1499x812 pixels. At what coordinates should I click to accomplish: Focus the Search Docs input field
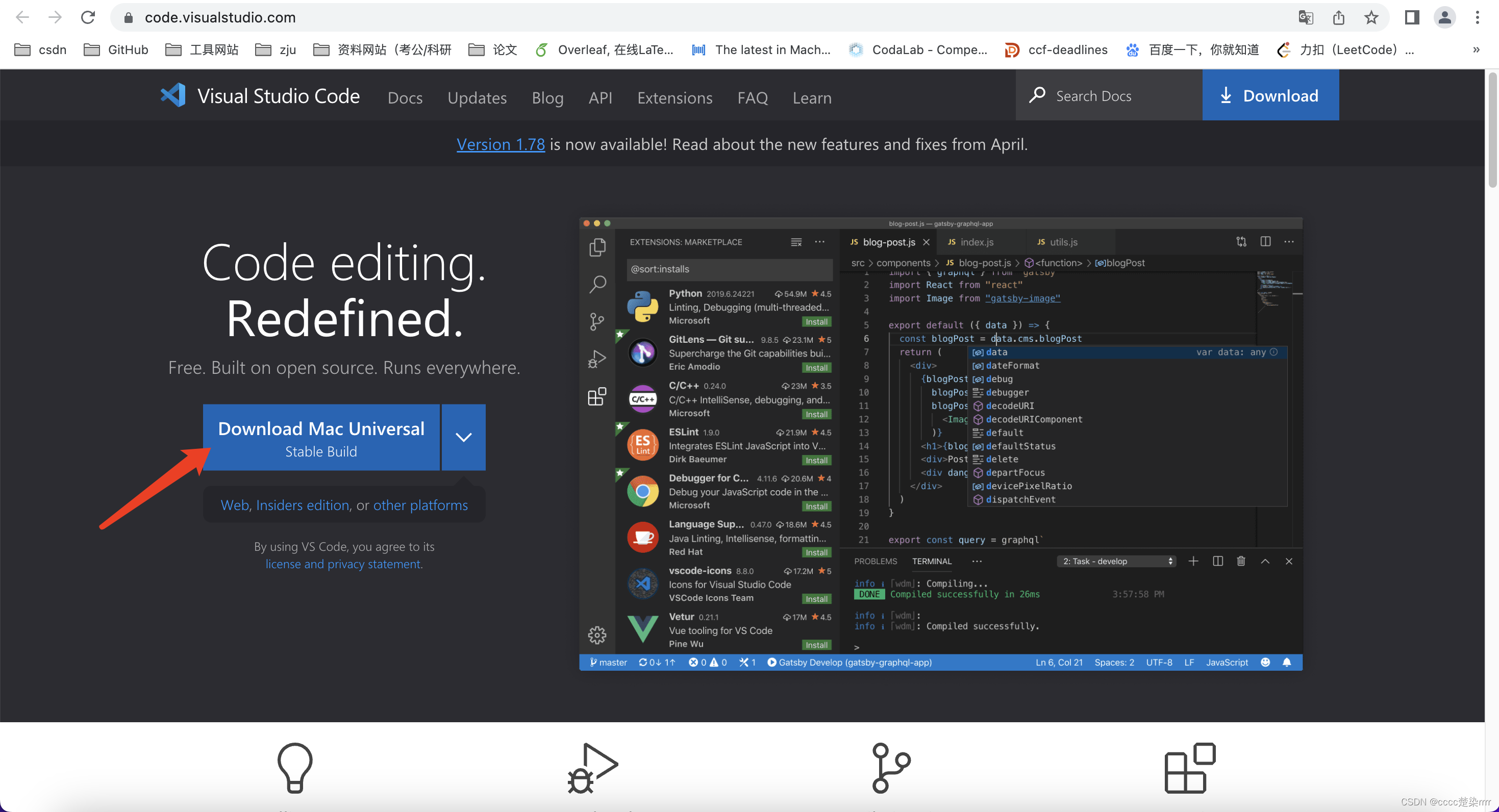pyautogui.click(x=1109, y=95)
